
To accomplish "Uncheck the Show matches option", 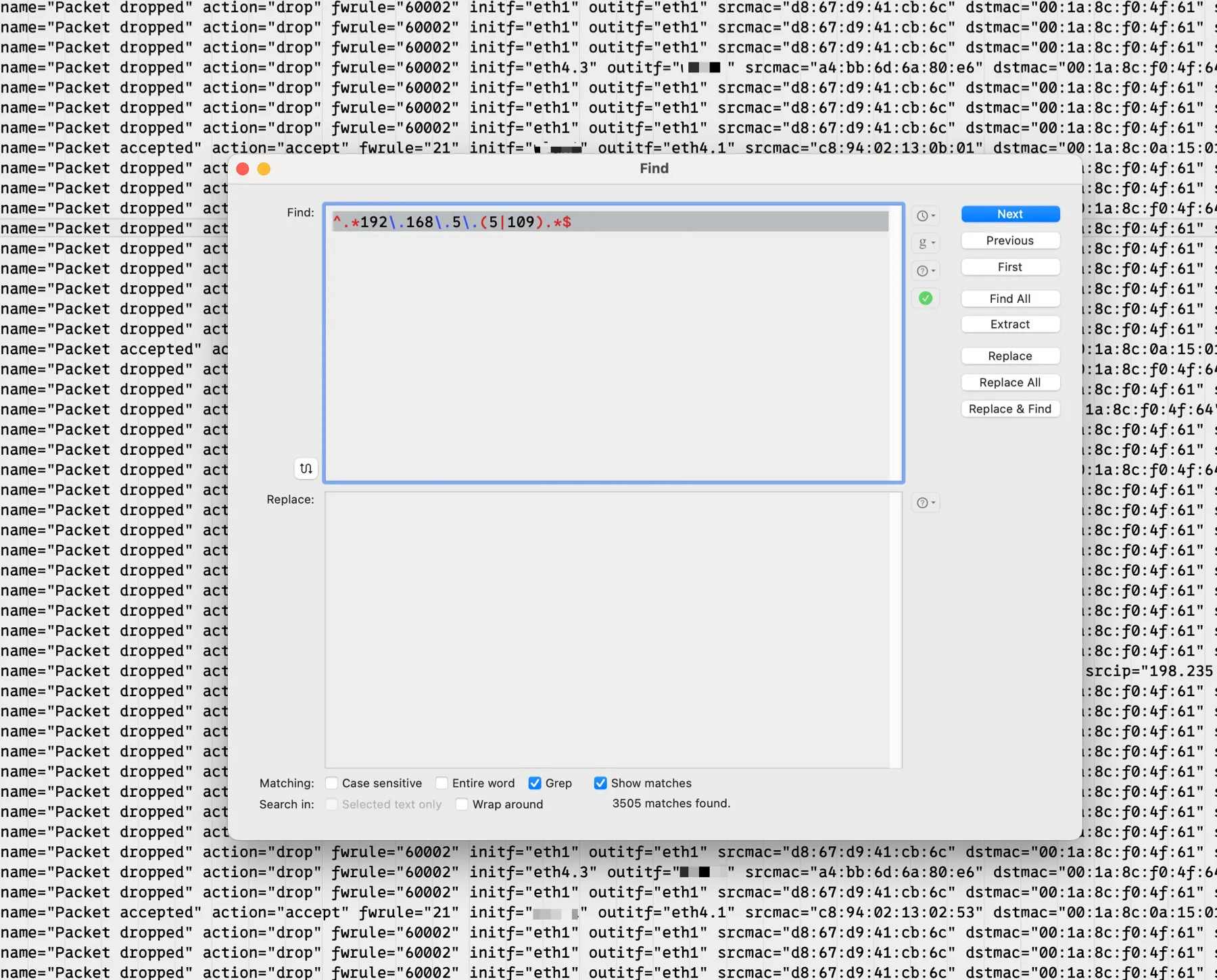I will point(600,783).
